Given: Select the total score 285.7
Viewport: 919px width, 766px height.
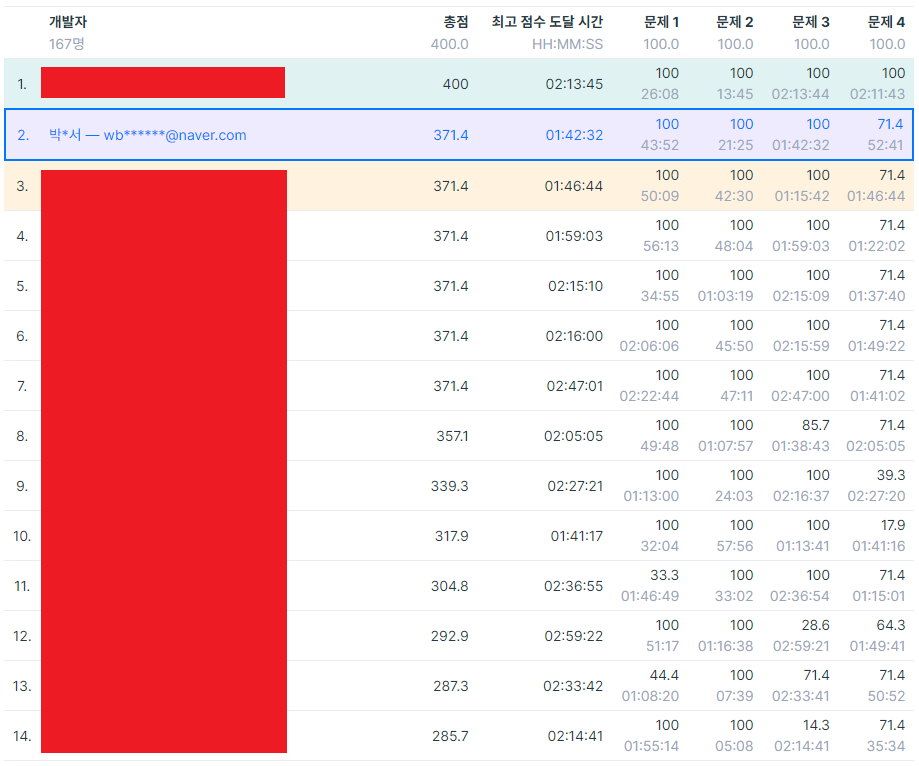Looking at the screenshot, I should (450, 736).
